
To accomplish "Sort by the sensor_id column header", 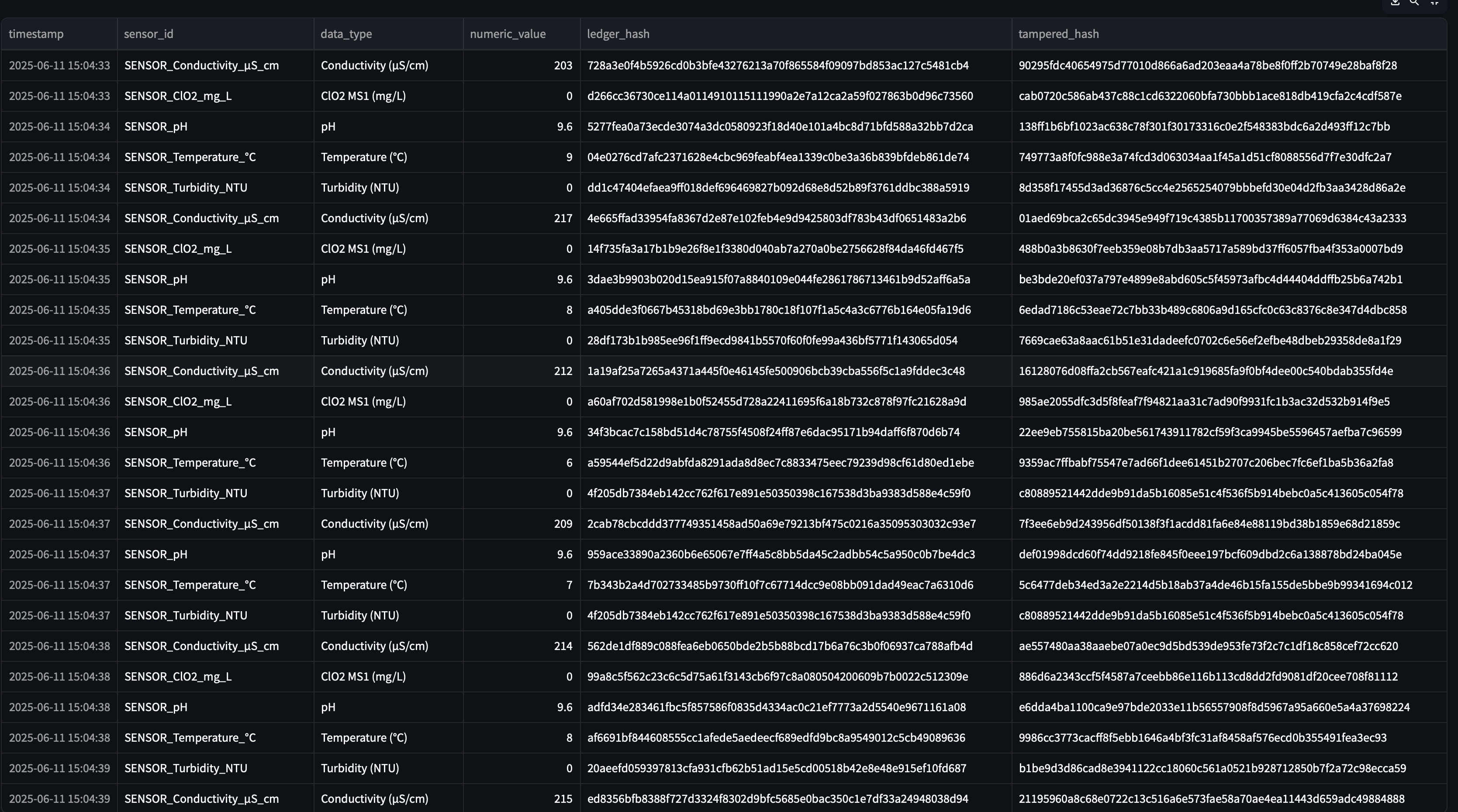I will 216,34.
